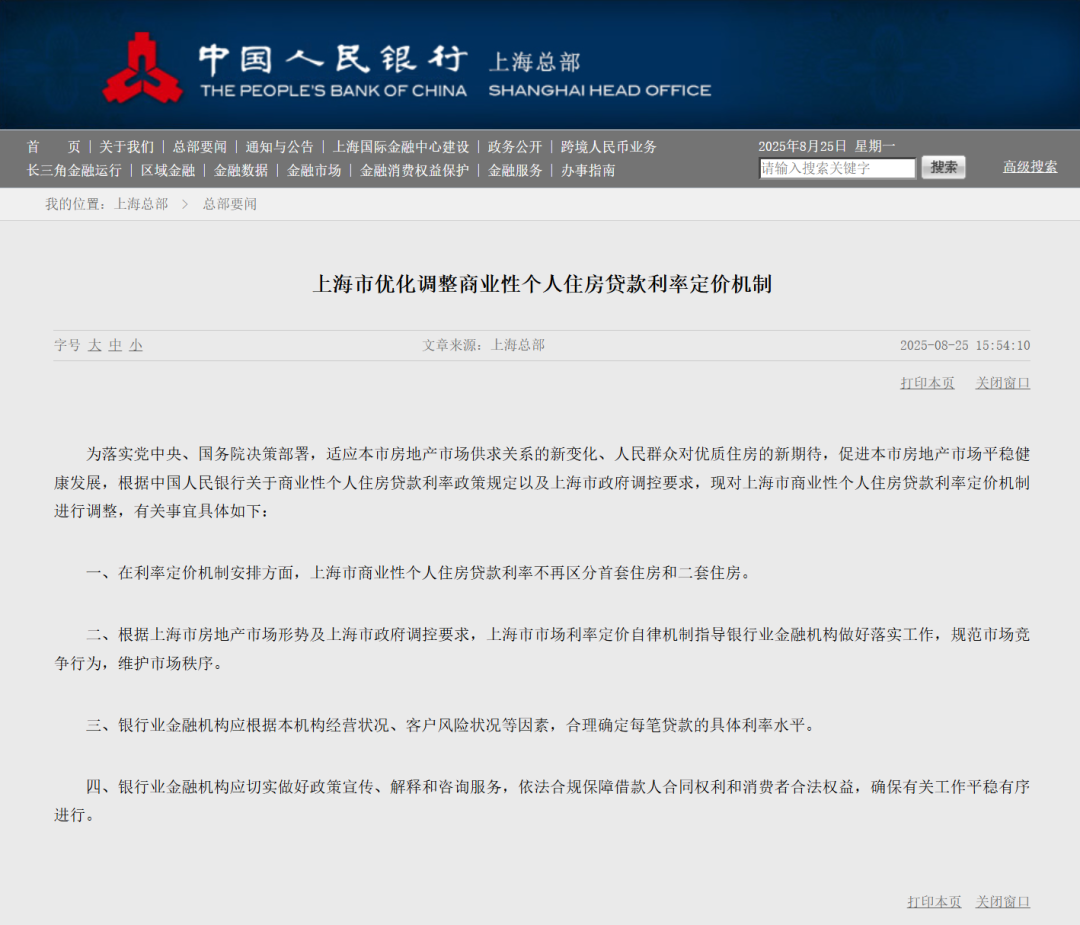Viewport: 1080px width, 925px height.
Task: Go to 总部要闻 in navigation bar
Action: coord(199,147)
